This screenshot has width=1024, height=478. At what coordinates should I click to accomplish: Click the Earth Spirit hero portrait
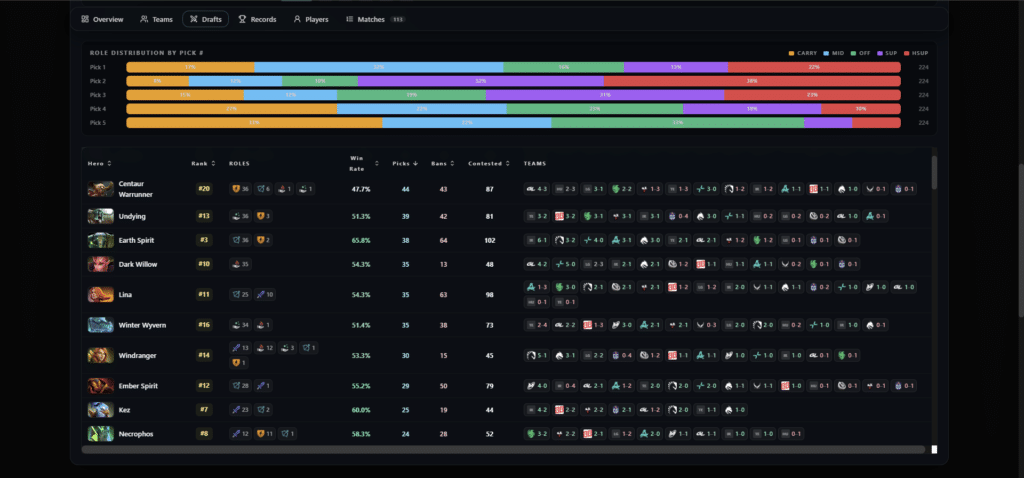101,240
